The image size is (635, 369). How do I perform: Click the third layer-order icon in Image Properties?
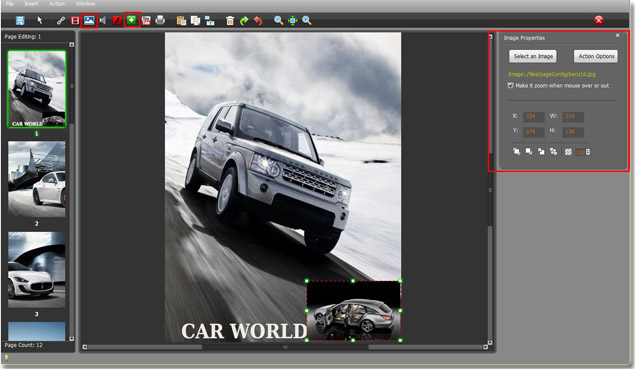coord(541,151)
